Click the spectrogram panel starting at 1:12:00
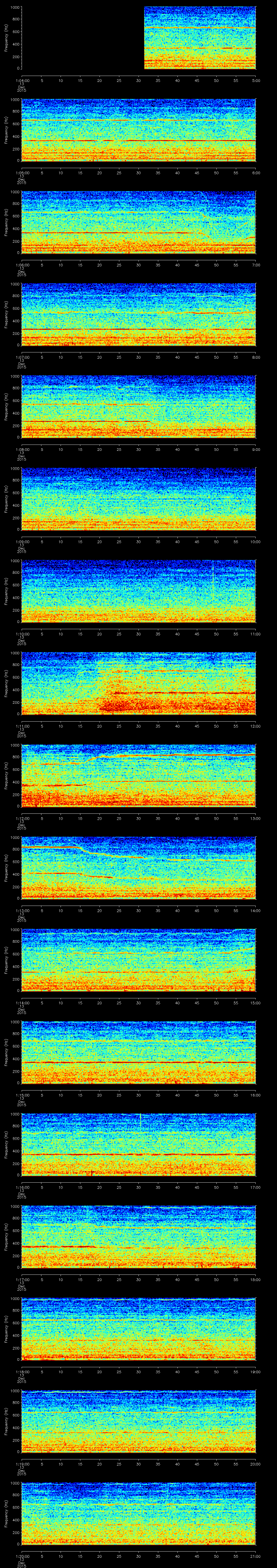The image size is (277, 1568). [x=139, y=775]
